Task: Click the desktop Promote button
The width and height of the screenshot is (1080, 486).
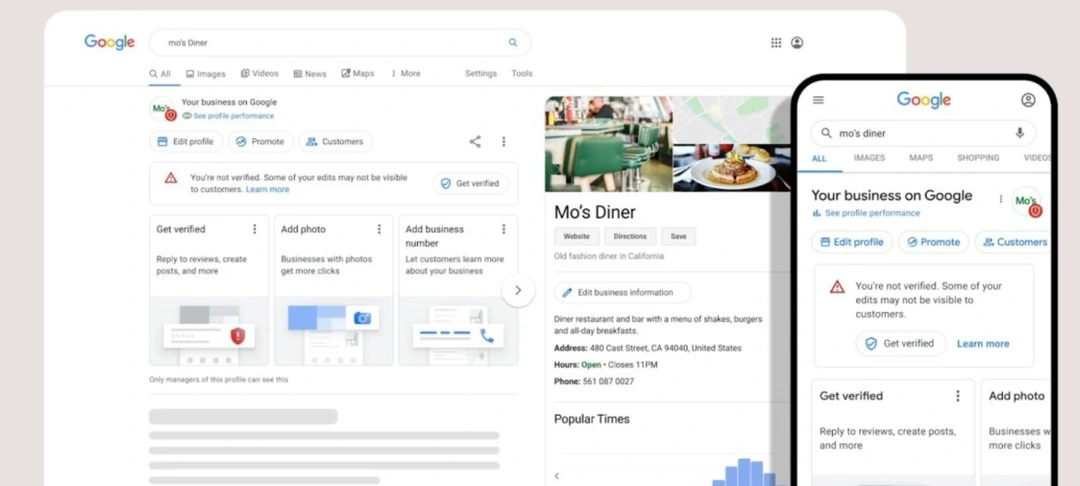Action: [260, 142]
